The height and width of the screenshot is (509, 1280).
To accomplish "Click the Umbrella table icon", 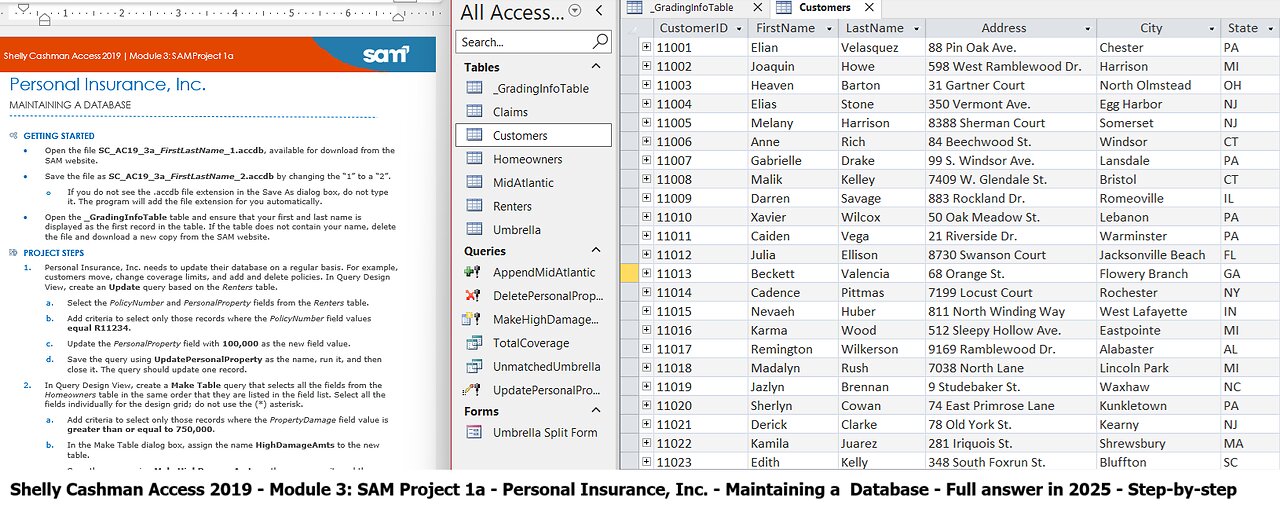I will coord(474,229).
